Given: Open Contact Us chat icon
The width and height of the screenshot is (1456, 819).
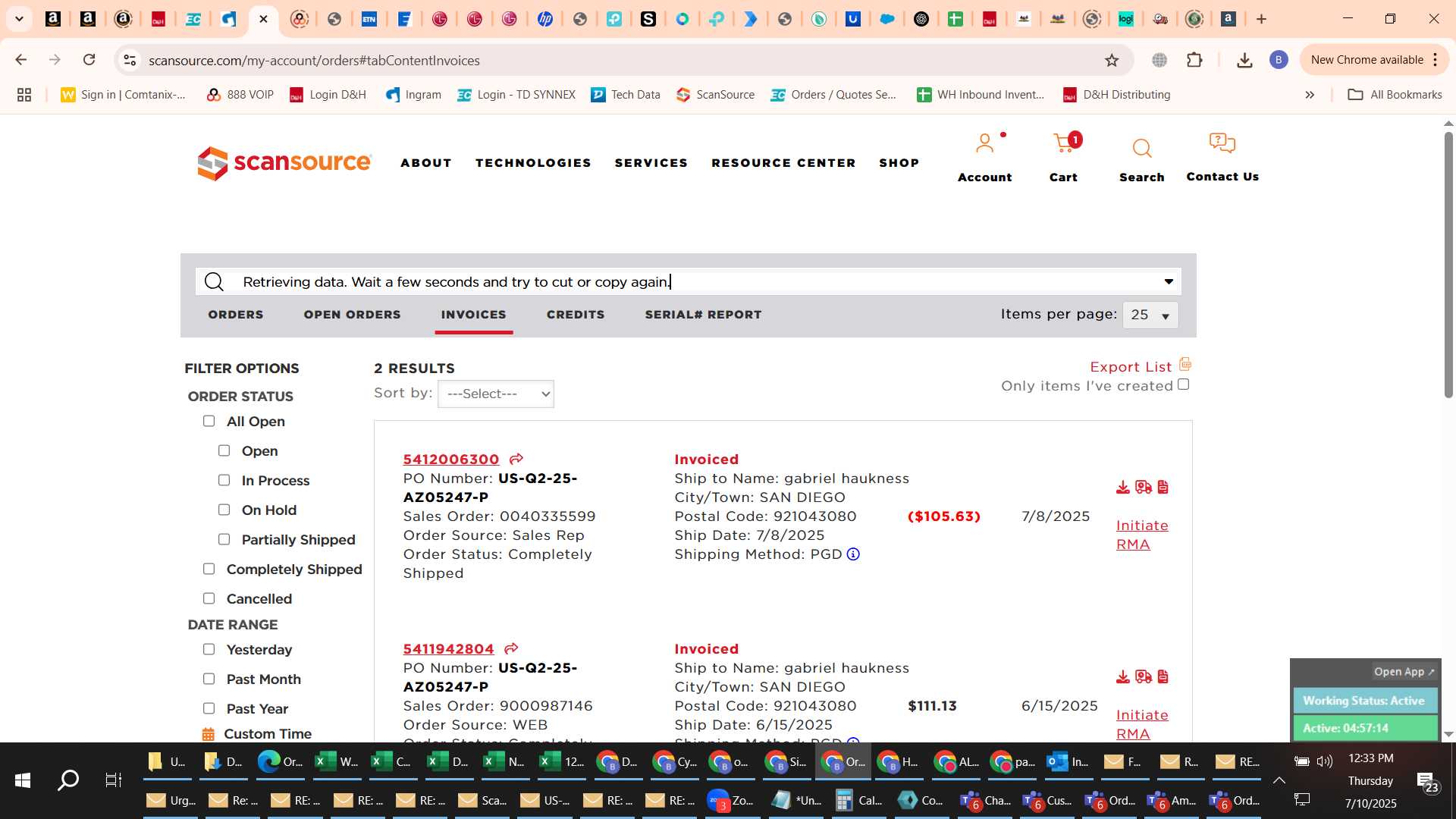Looking at the screenshot, I should (1222, 143).
